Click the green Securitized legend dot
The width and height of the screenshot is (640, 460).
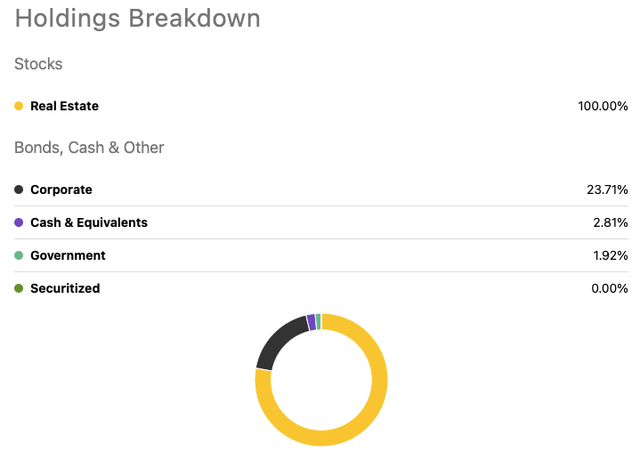[18, 288]
